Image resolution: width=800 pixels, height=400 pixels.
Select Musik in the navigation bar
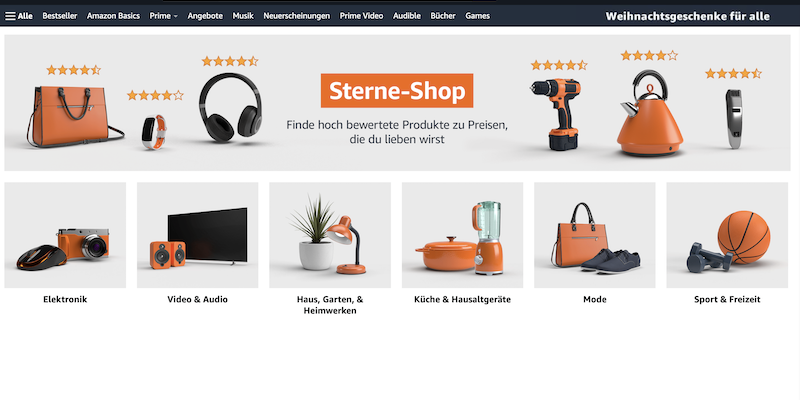click(x=243, y=16)
